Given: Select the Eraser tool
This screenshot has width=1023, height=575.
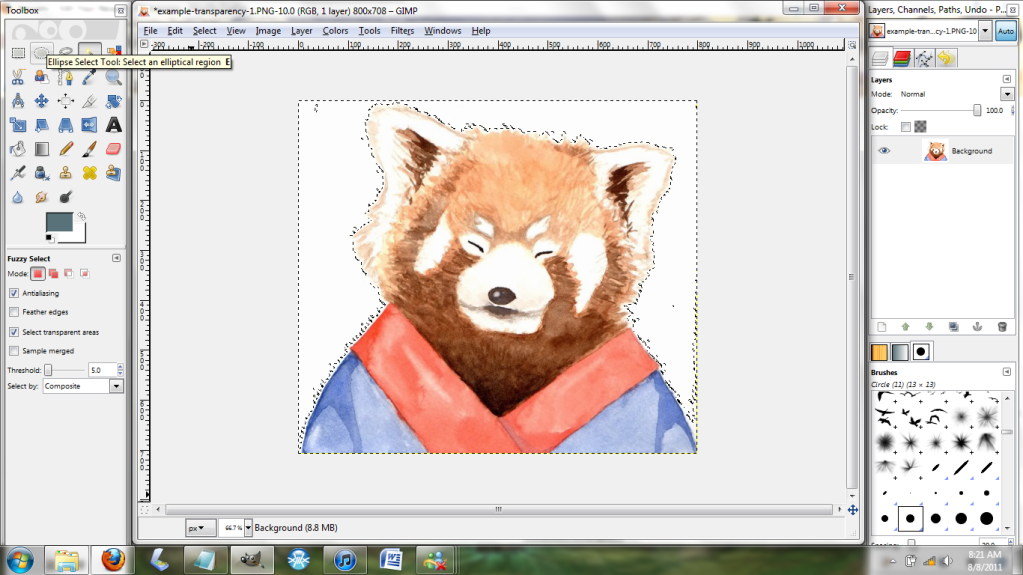Looking at the screenshot, I should [114, 149].
